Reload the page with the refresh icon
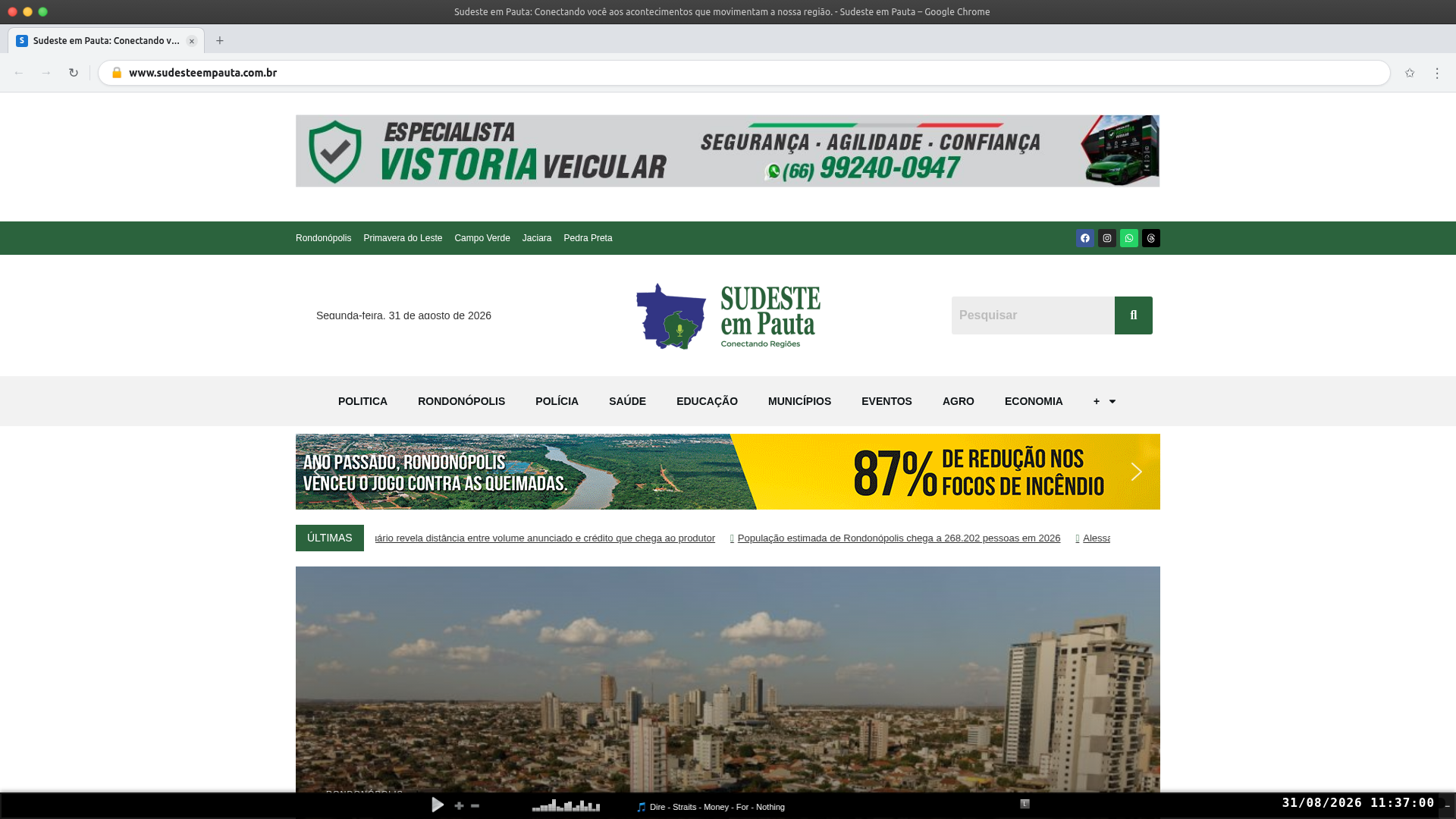Screen dimensions: 1456x819 click(74, 73)
